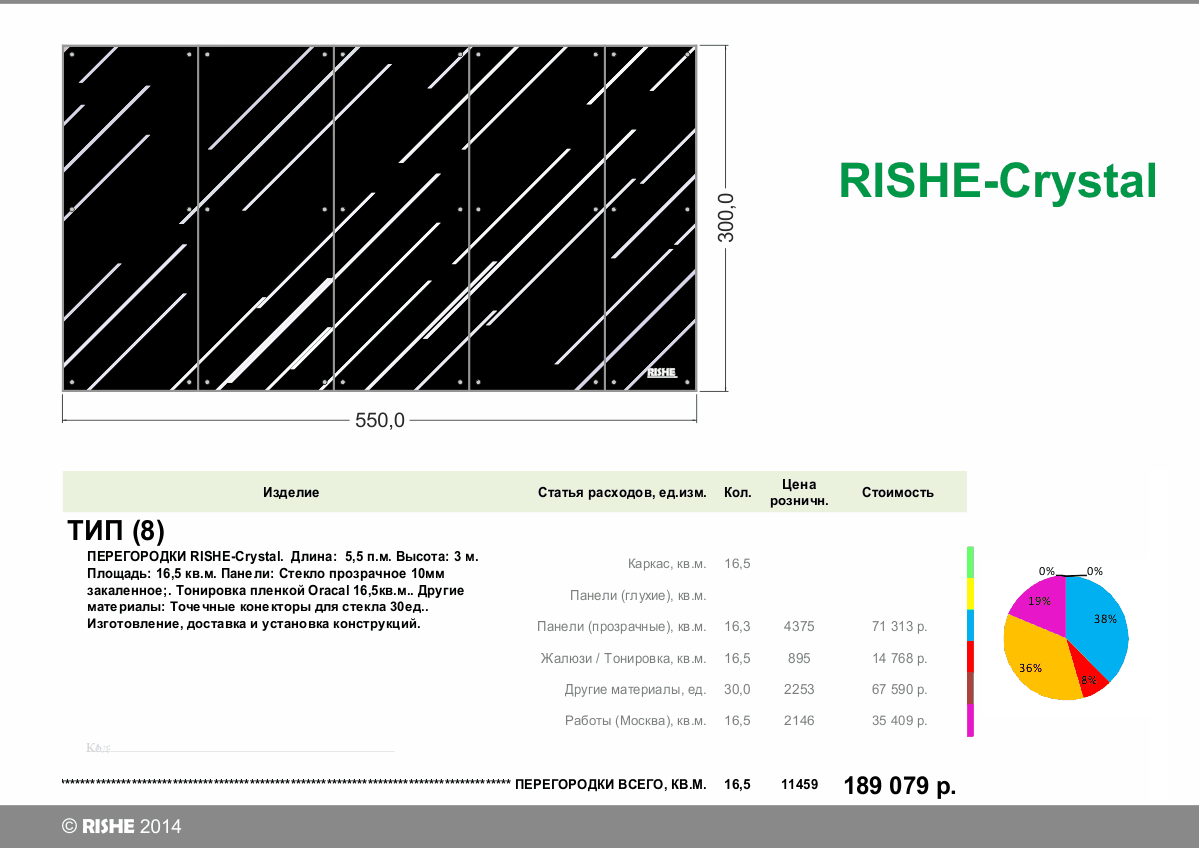
Task: Click the RISHE logo on glass panel
Action: [661, 372]
